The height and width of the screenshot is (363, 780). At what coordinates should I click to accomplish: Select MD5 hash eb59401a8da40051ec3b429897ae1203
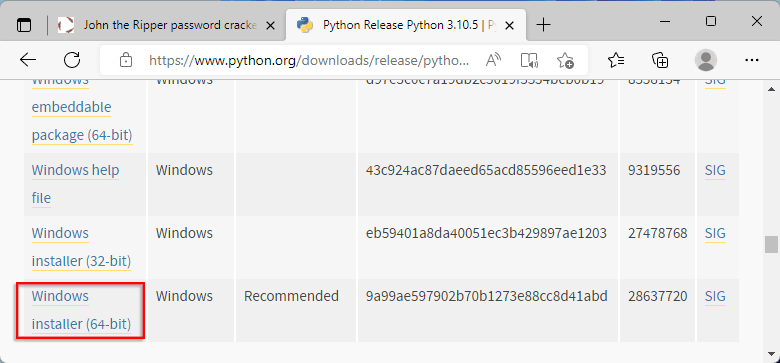pyautogui.click(x=487, y=233)
